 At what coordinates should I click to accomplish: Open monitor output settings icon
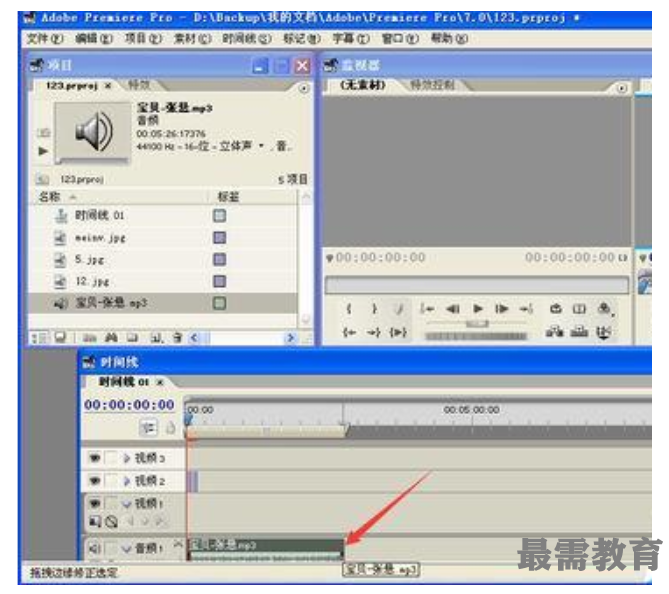point(605,309)
